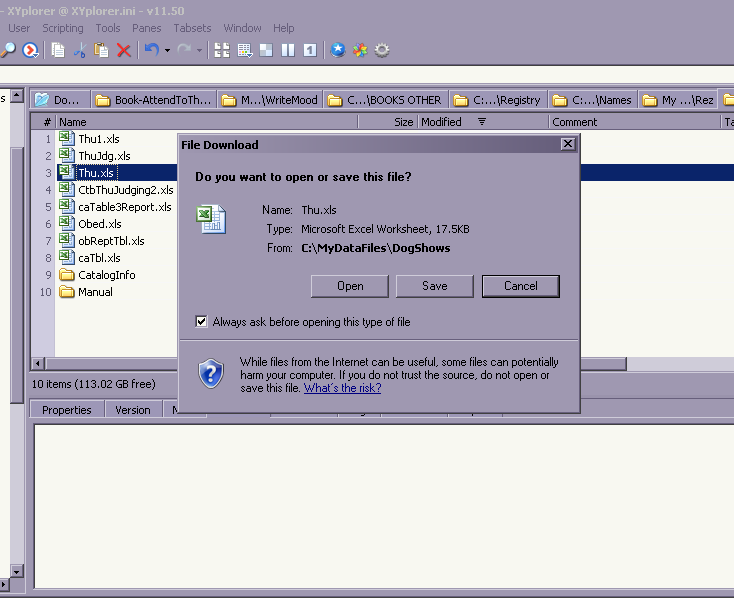Open the Redo dropdown arrow
Screen dimensions: 734x598
200,50
